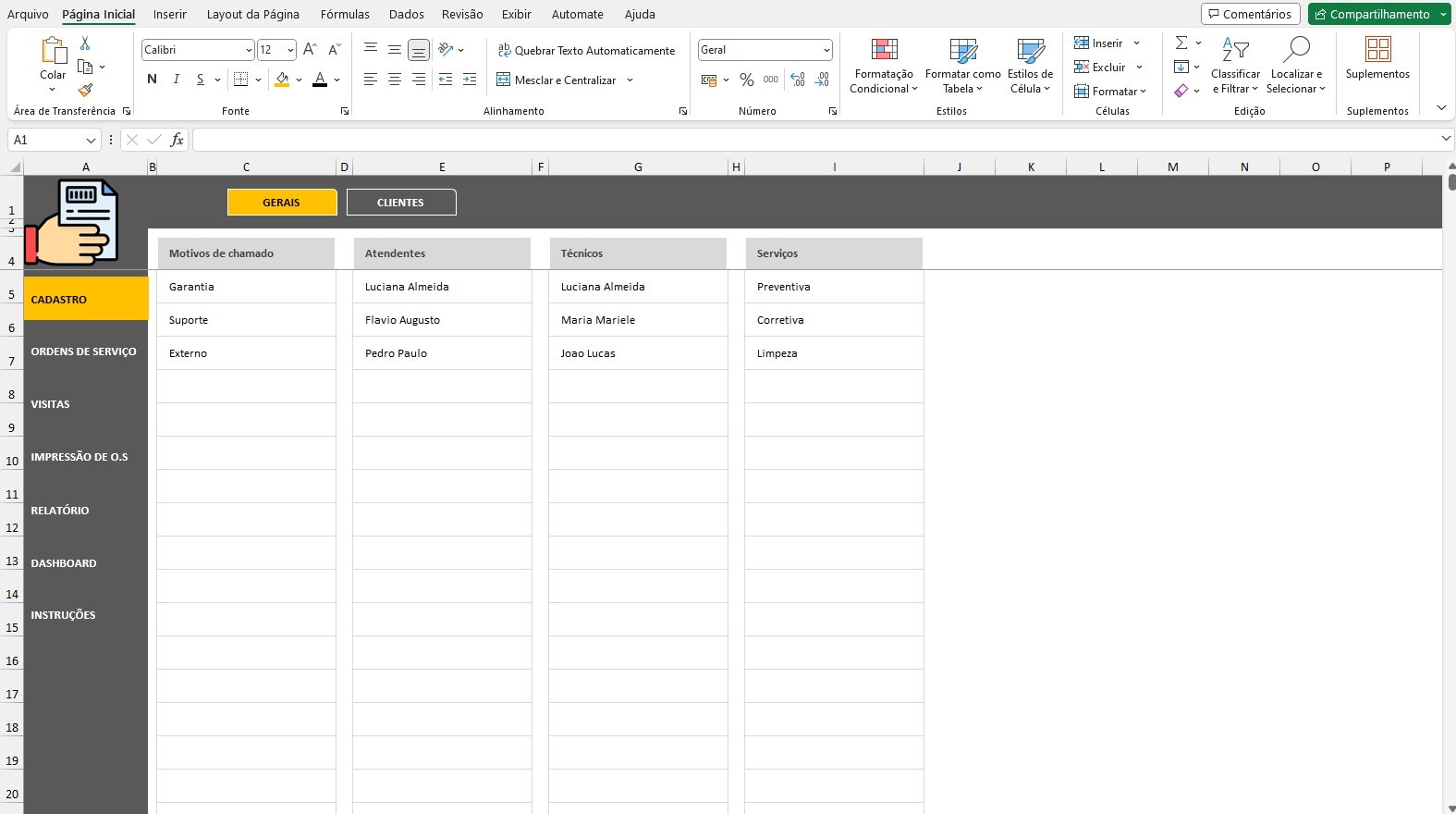Switch to the Inserir ribbon tab

(169, 14)
